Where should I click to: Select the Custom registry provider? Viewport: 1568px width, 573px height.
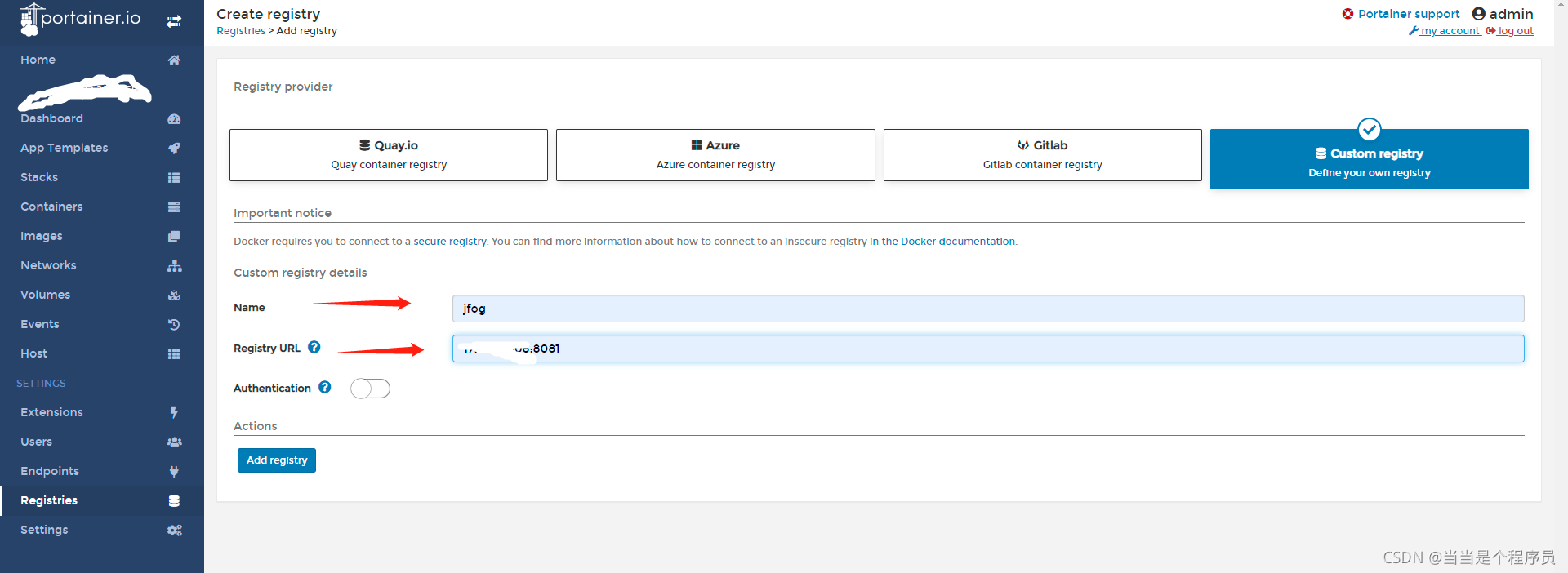point(1370,159)
